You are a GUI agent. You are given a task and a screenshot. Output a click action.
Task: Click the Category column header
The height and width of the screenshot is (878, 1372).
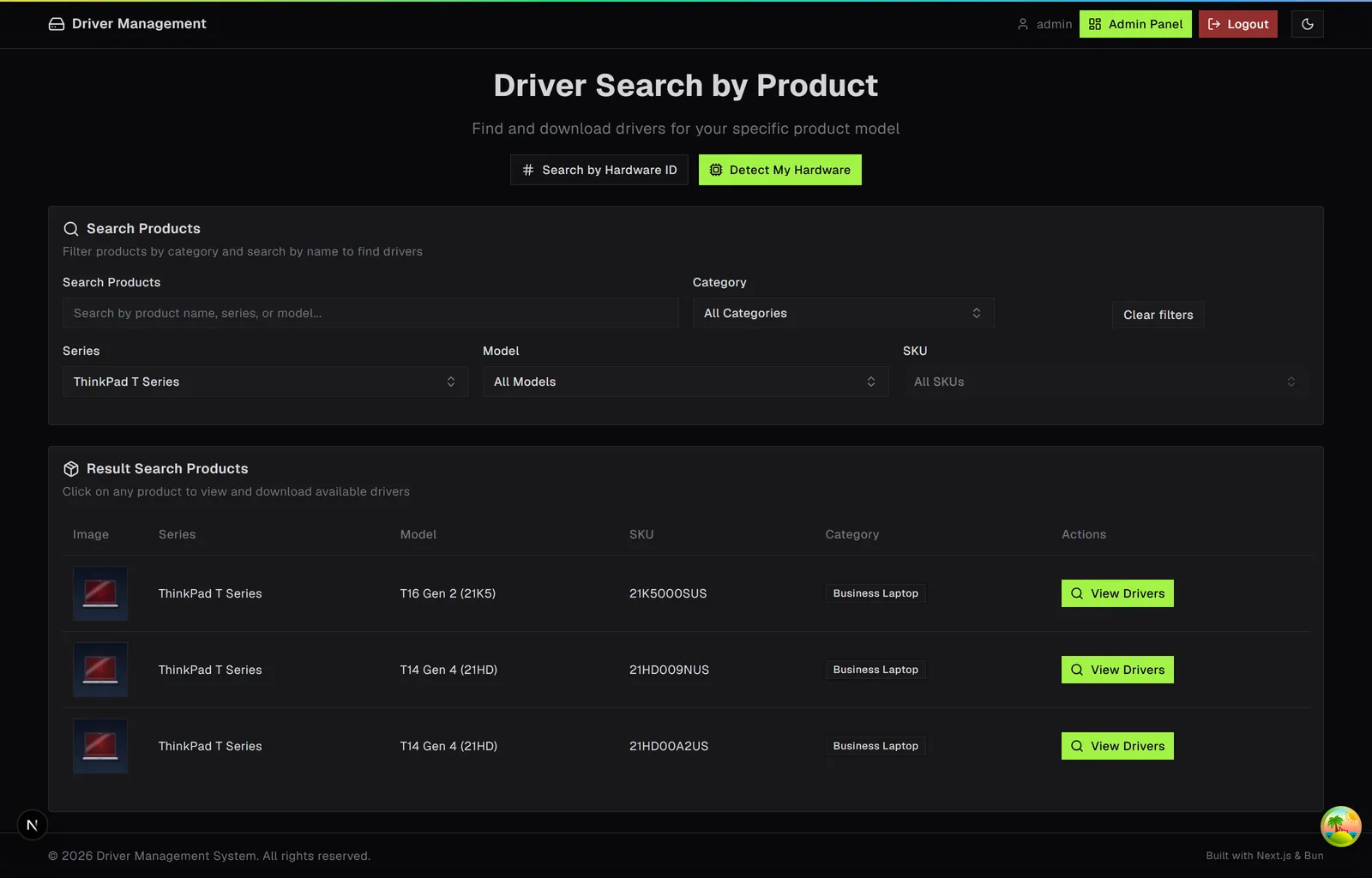tap(852, 534)
